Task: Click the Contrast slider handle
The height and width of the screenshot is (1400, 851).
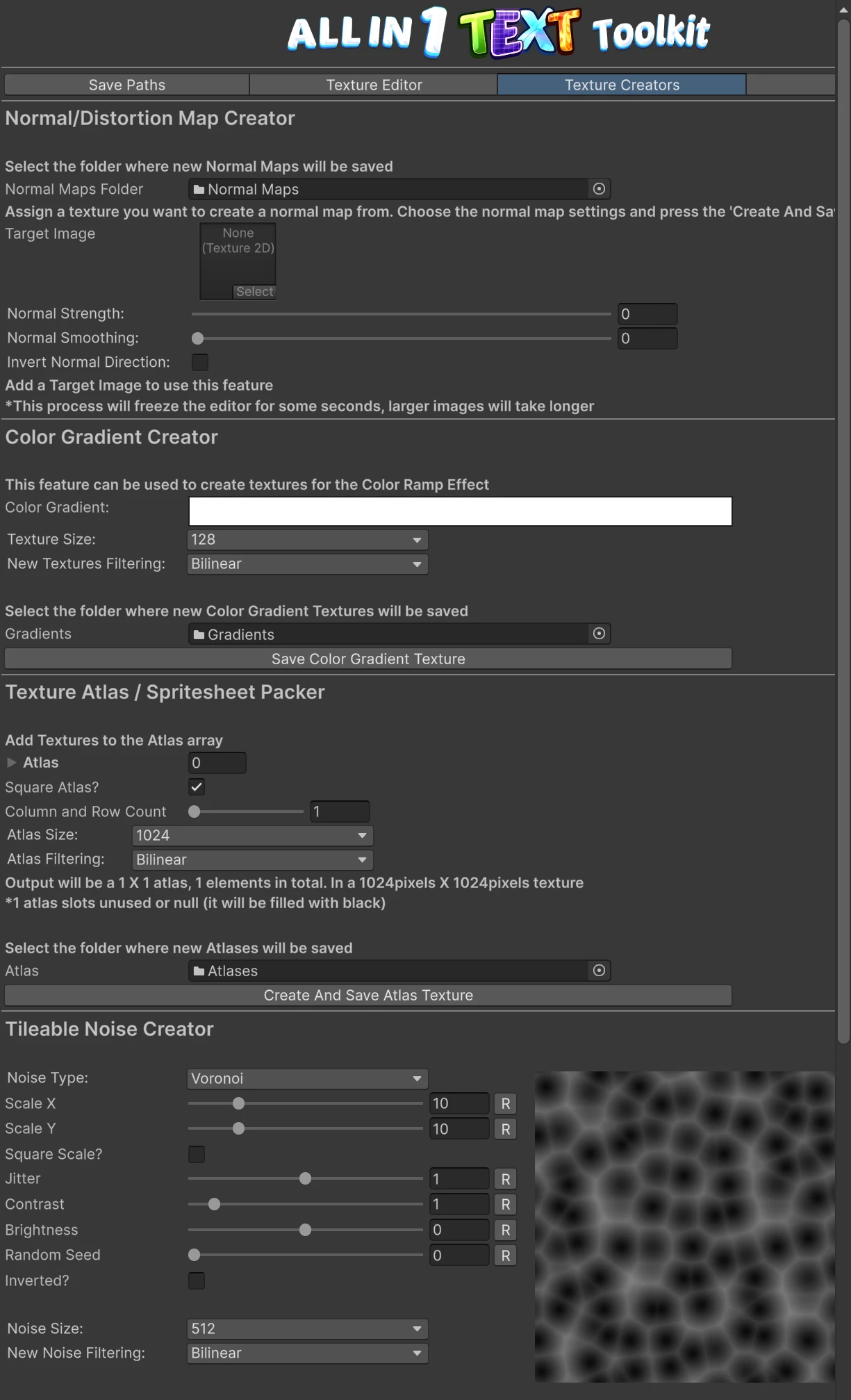Action: click(215, 1204)
